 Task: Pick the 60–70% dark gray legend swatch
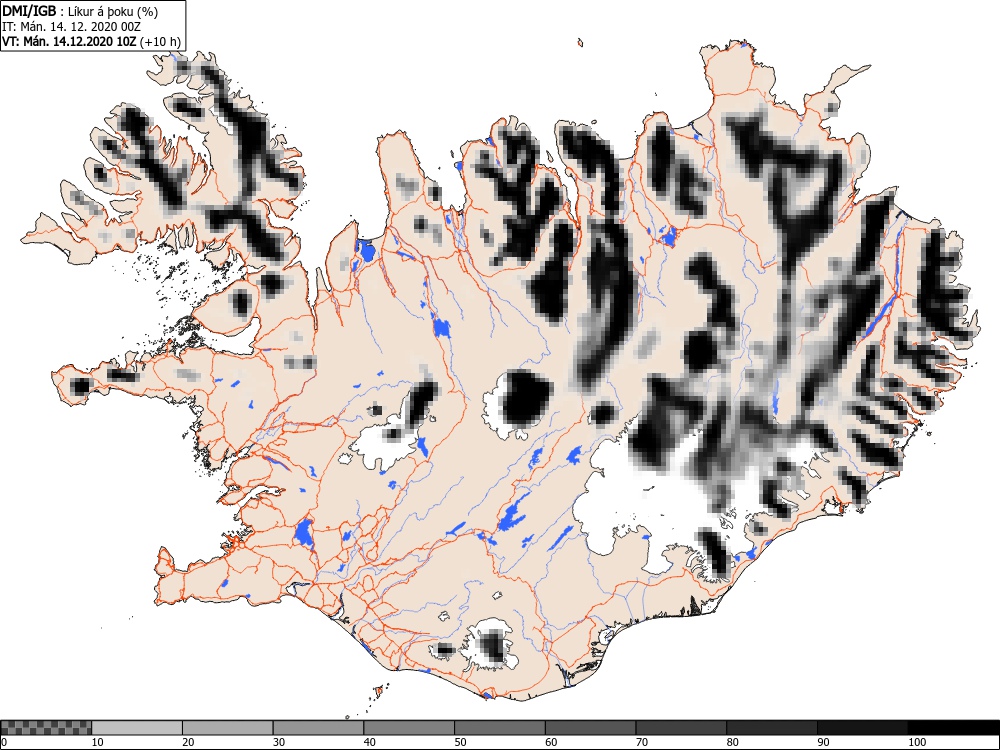(x=590, y=728)
